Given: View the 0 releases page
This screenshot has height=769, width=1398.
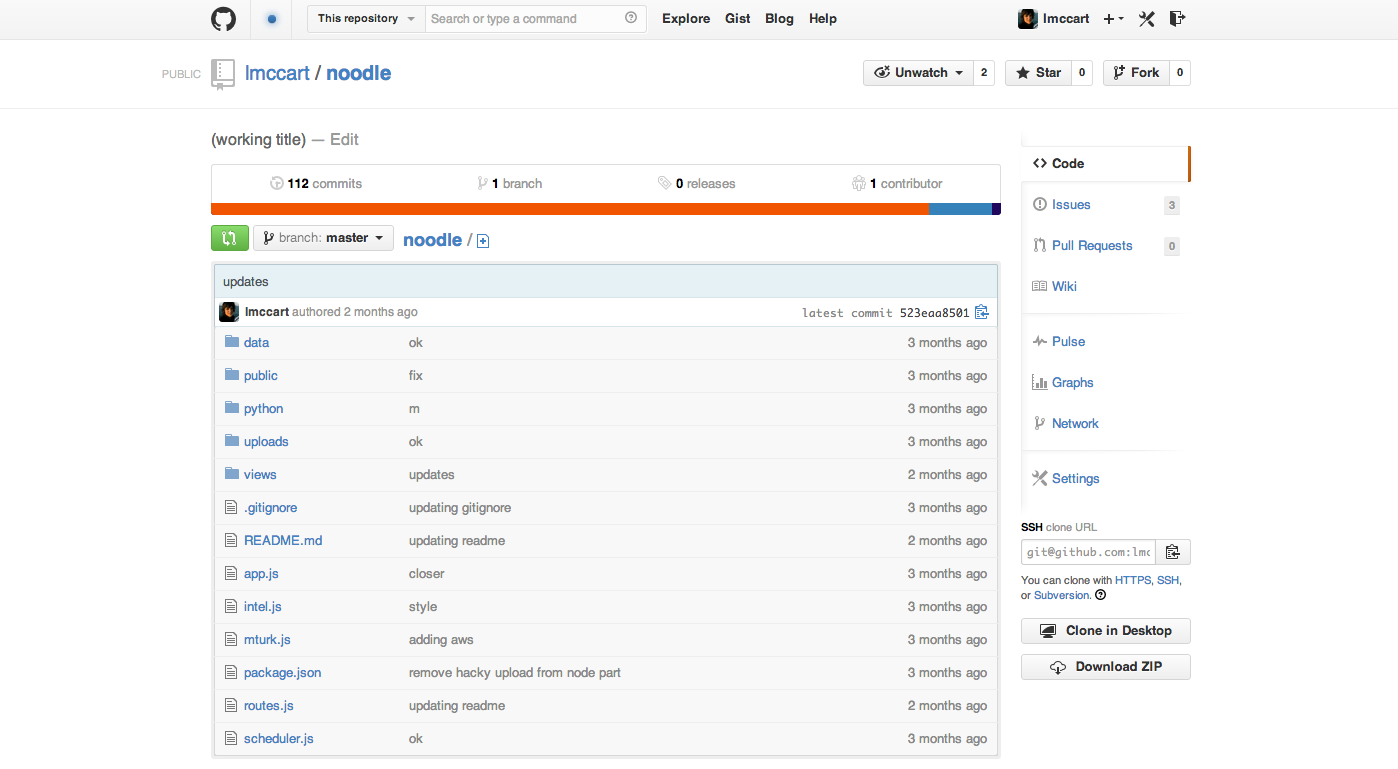Looking at the screenshot, I should coord(696,184).
